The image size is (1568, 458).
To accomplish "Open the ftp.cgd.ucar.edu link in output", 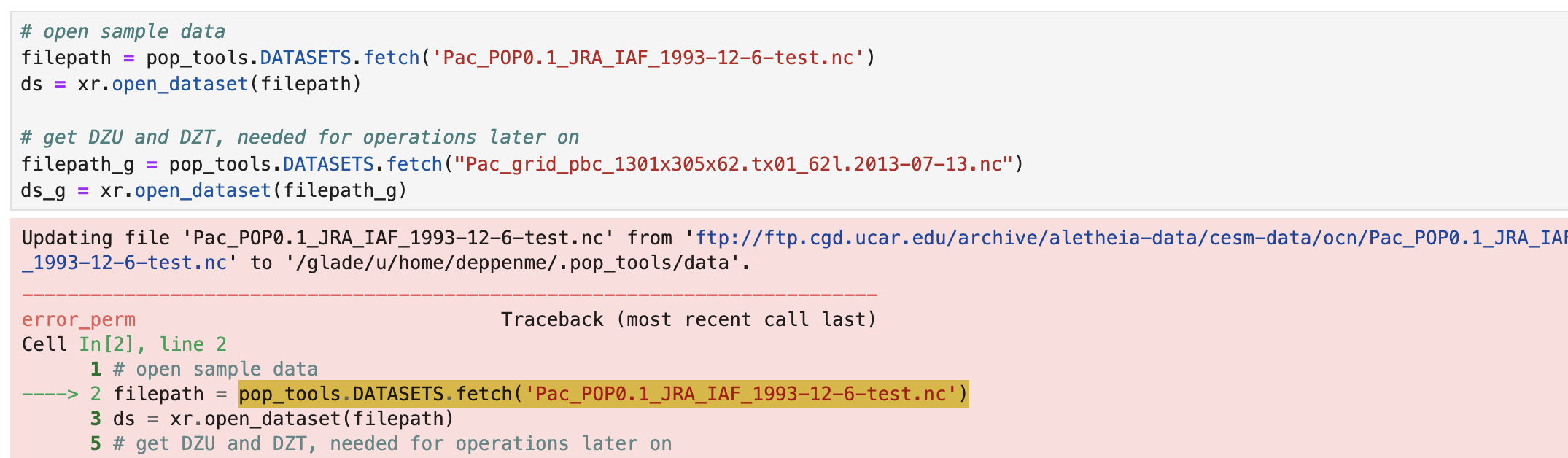I will (1131, 238).
